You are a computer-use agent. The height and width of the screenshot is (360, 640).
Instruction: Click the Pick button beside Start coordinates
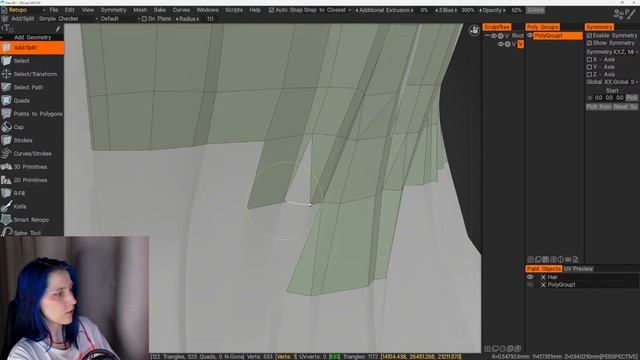(631, 98)
